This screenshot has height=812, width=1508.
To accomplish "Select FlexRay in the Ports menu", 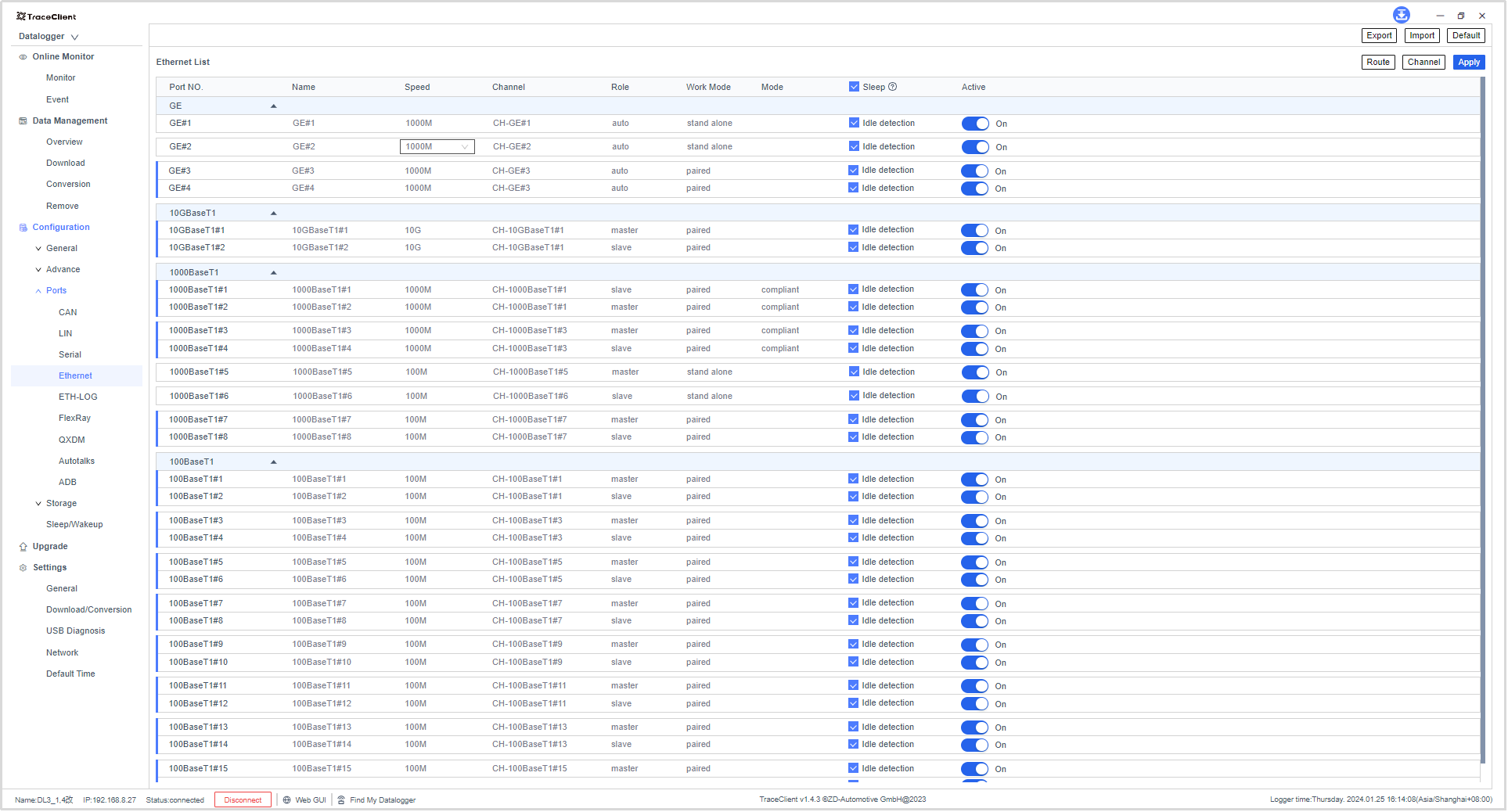I will pyautogui.click(x=74, y=418).
